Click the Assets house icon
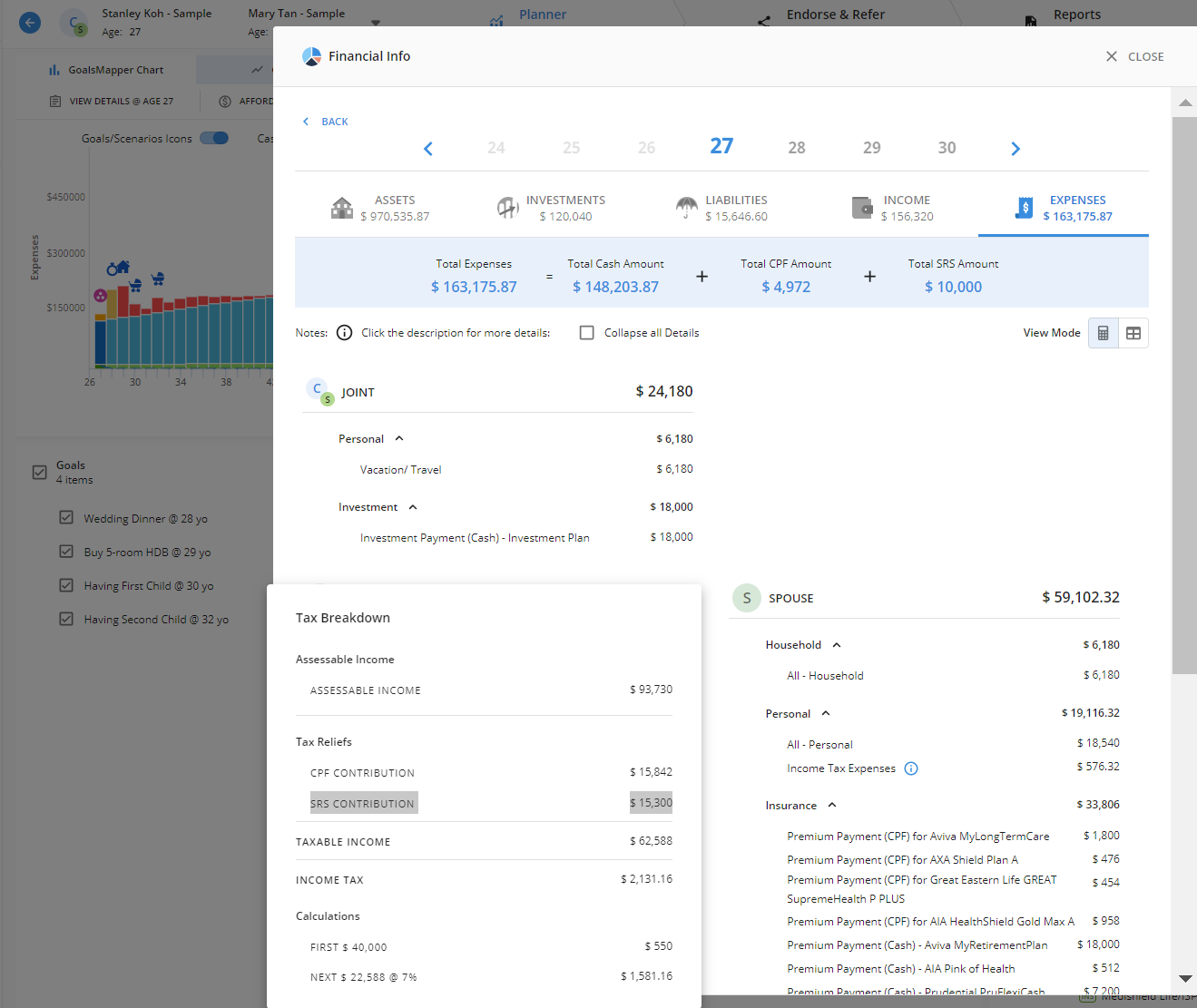The image size is (1197, 1008). (342, 208)
